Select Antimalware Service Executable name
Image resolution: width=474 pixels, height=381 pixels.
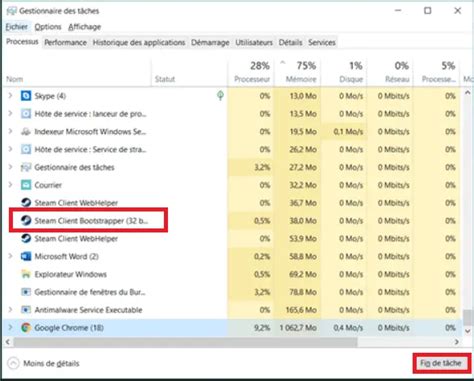pyautogui.click(x=88, y=310)
